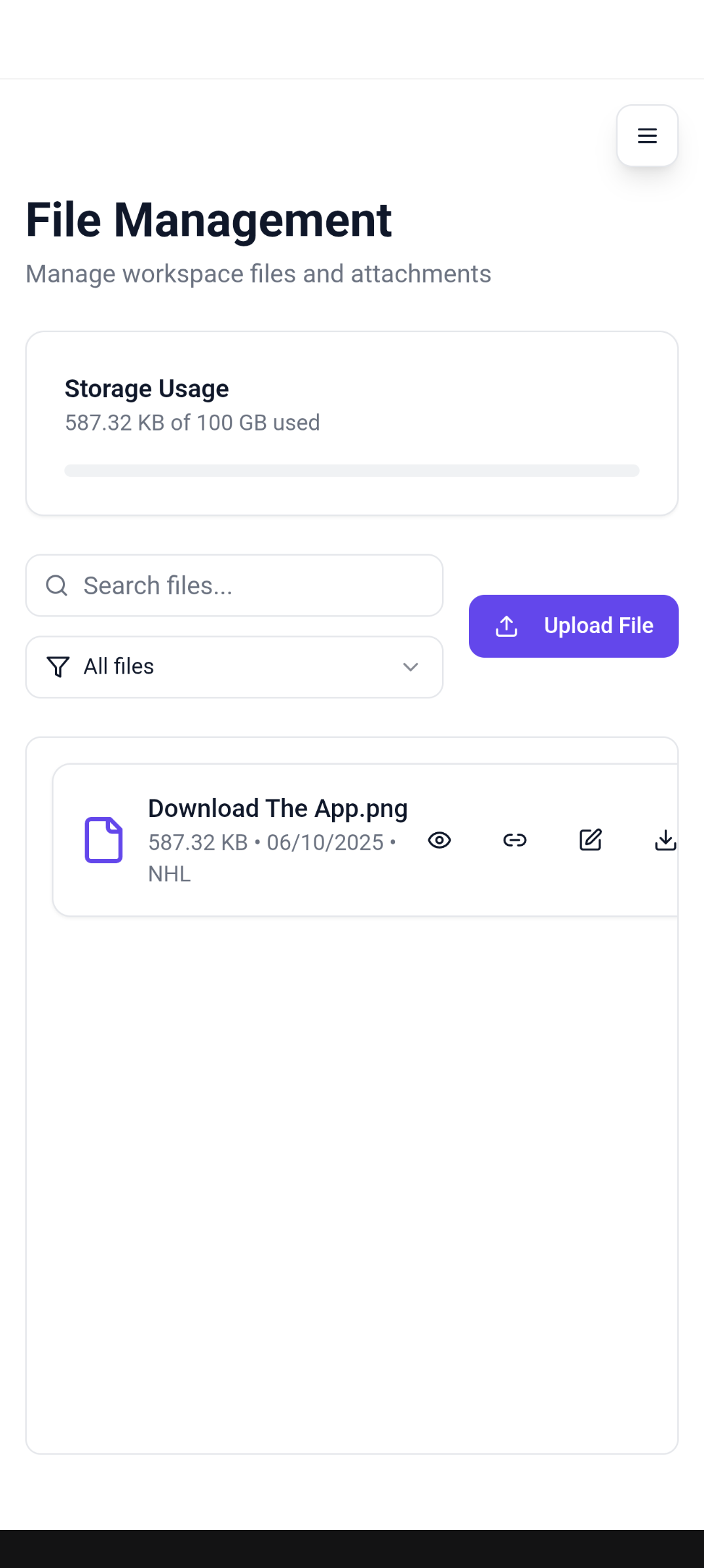Click the magnifier icon in search box
The height and width of the screenshot is (1568, 704).
57,585
